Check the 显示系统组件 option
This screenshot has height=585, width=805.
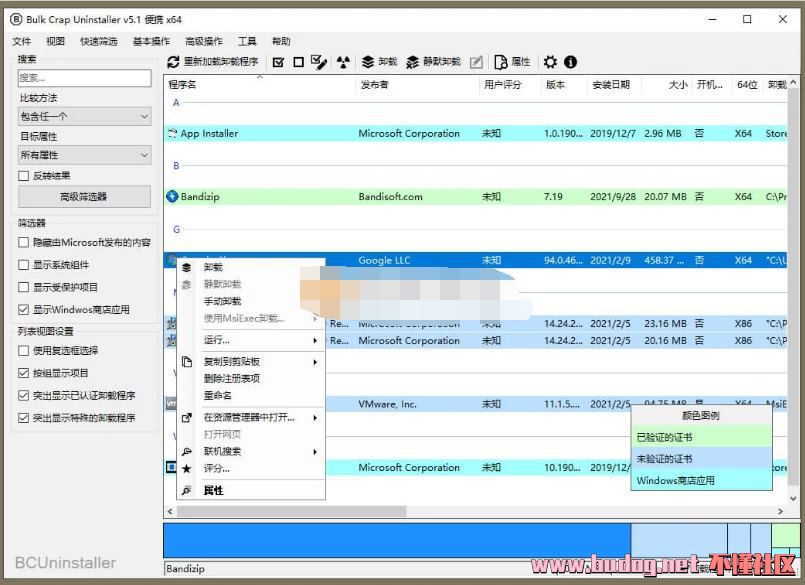pos(23,265)
